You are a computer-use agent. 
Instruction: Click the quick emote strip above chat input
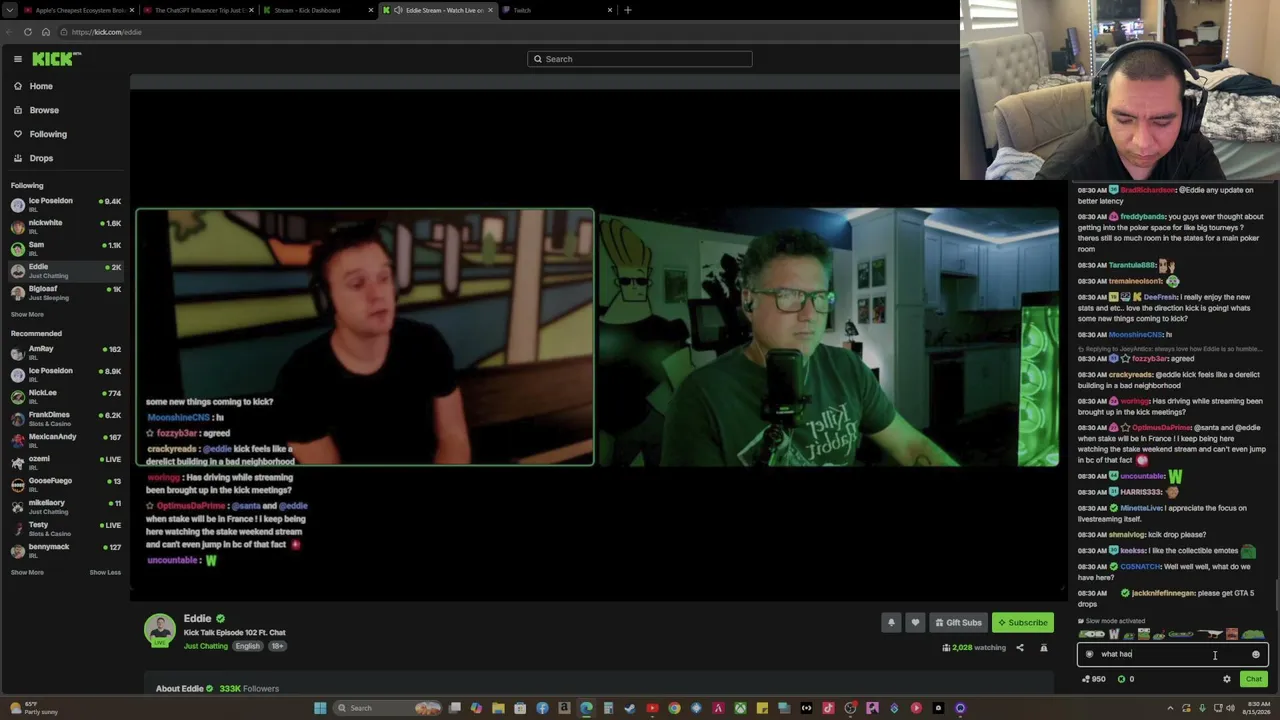click(x=1172, y=634)
